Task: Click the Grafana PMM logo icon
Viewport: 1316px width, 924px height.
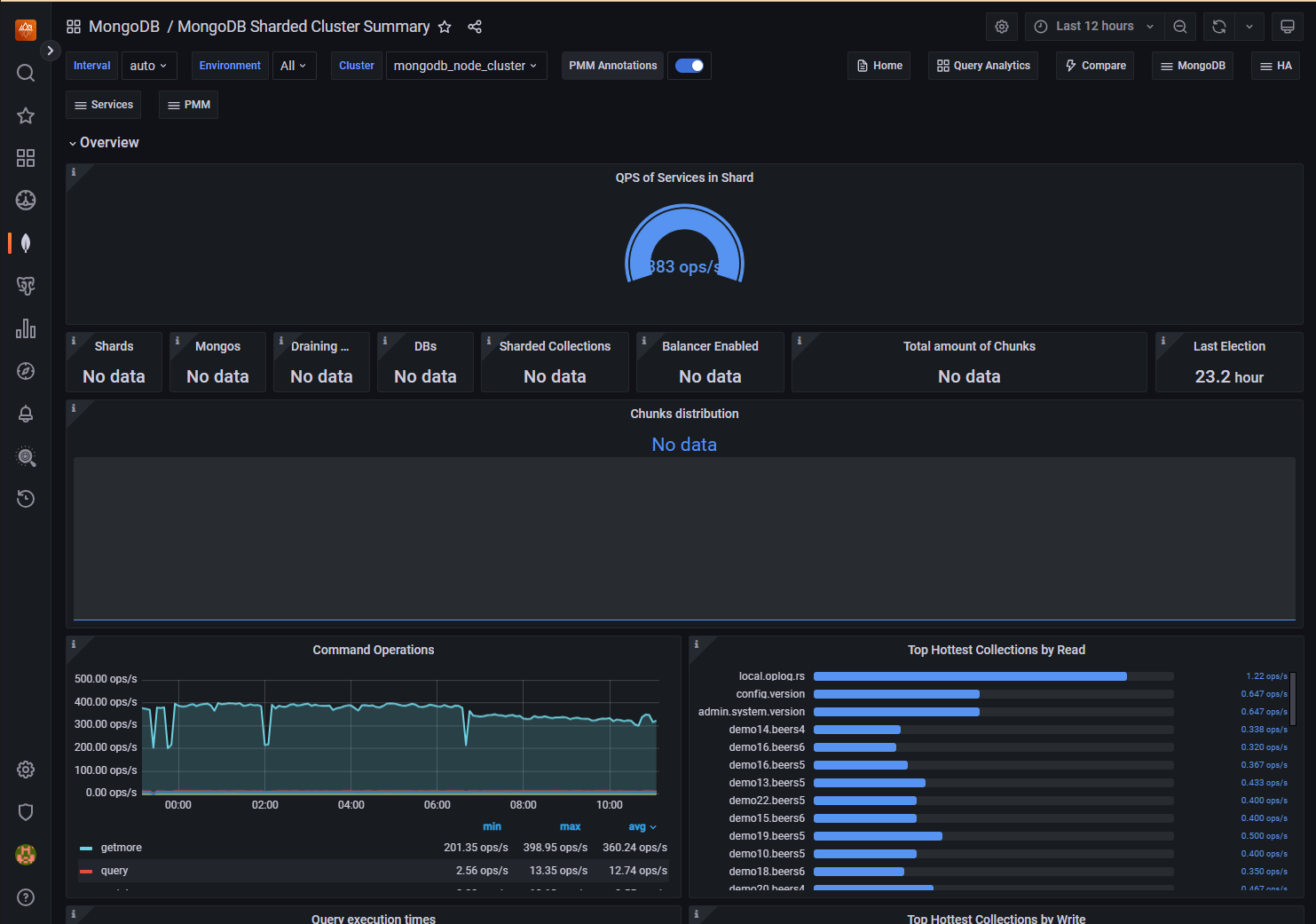Action: click(26, 29)
